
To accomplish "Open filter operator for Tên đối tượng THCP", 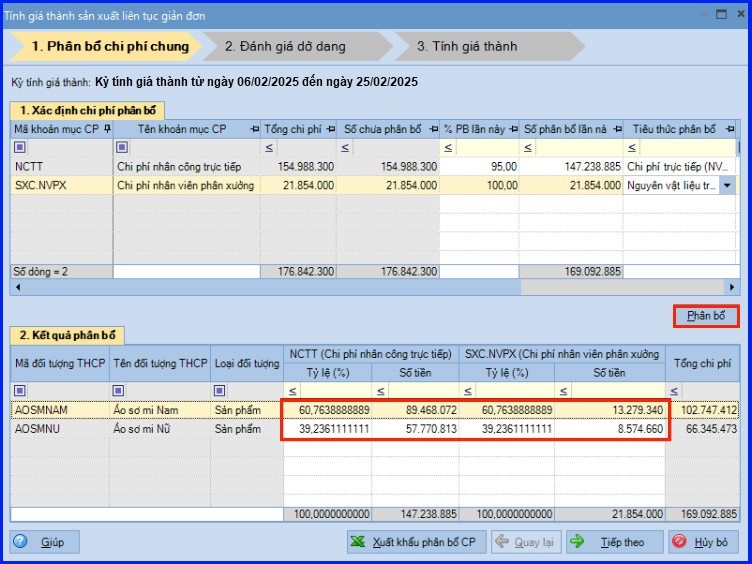I will [x=119, y=390].
